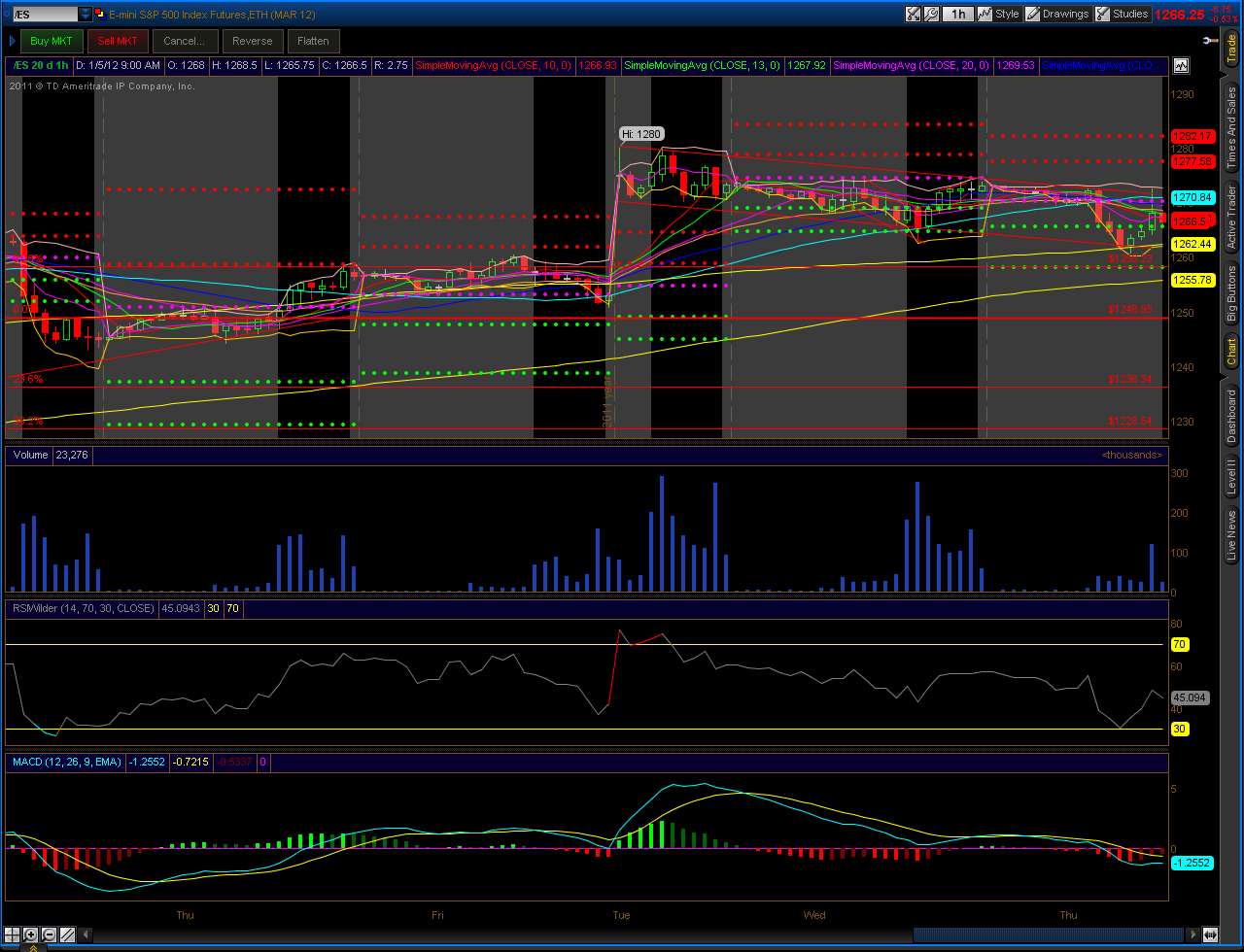
Task: Click the 1262.44 yellow price label
Action: (x=1192, y=244)
